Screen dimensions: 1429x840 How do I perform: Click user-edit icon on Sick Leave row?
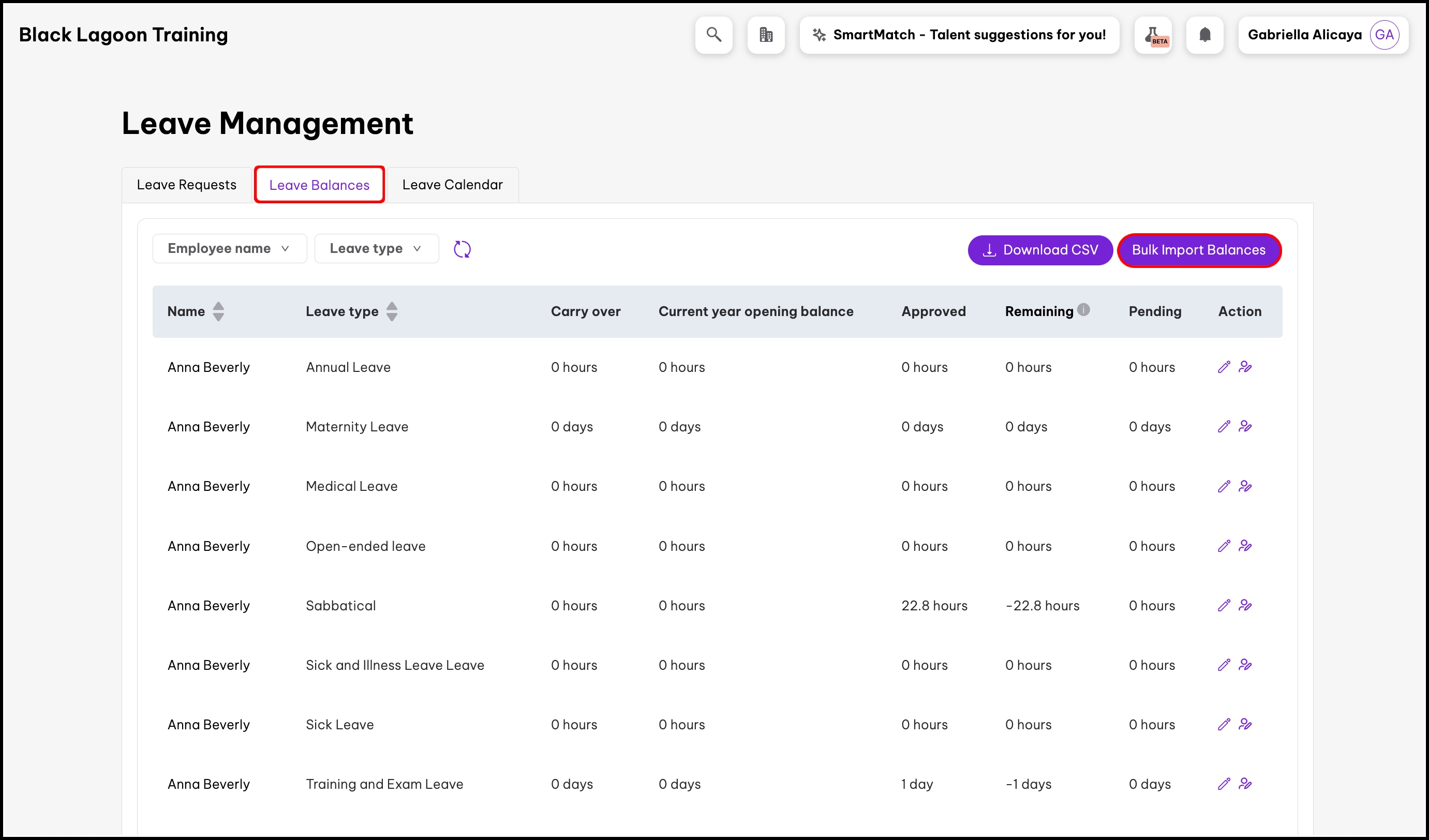[1245, 724]
